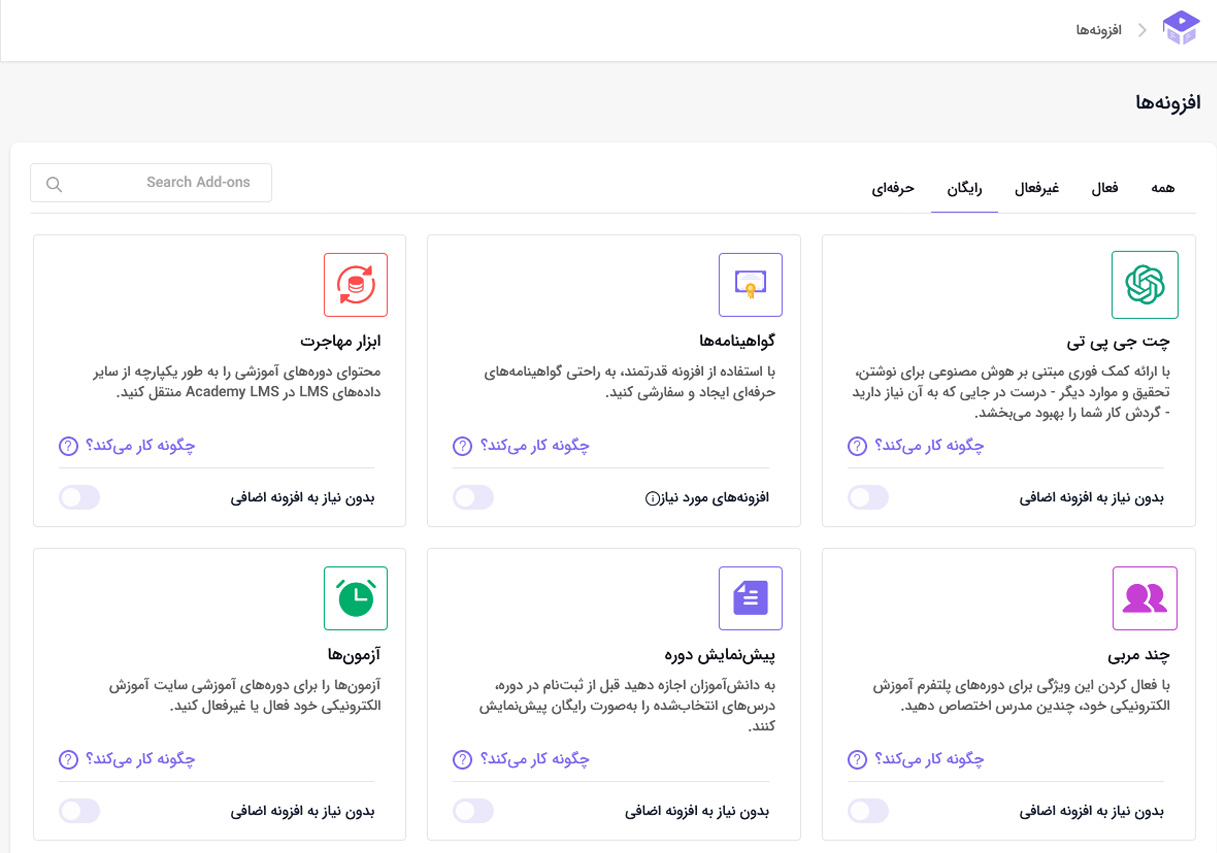Click the آزمون‌ها addon description text
This screenshot has width=1217, height=853.
245,696
